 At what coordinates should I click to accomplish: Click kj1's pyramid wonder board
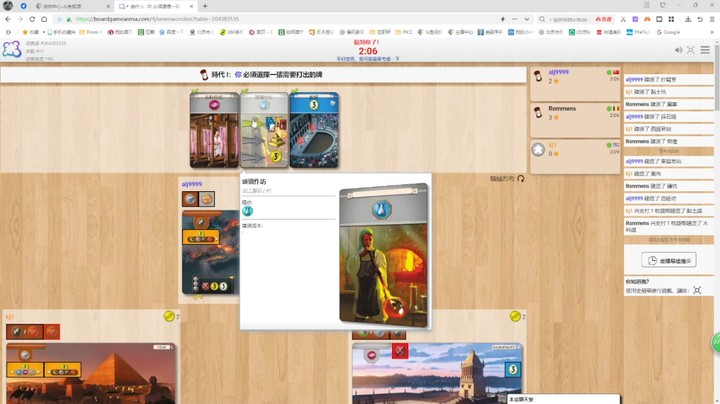tap(90, 373)
